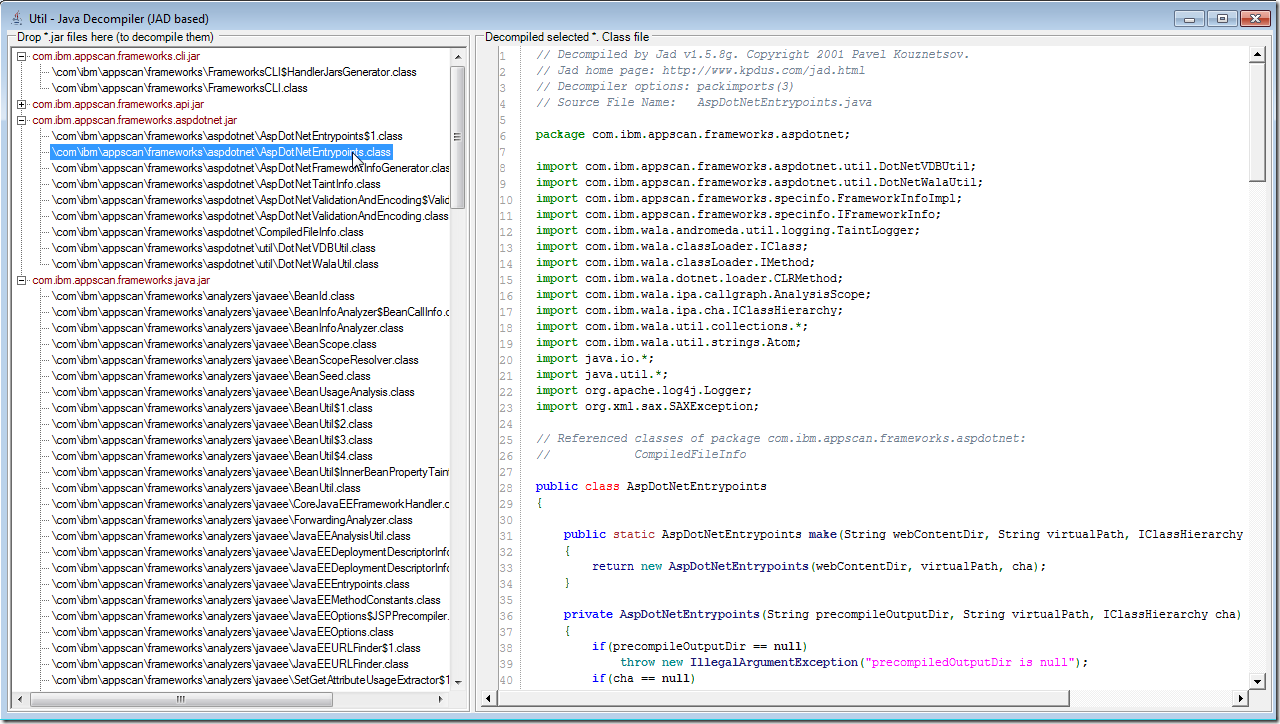Click code panel horizontal scroll right arrow
The height and width of the screenshot is (724, 1280).
point(1242,698)
